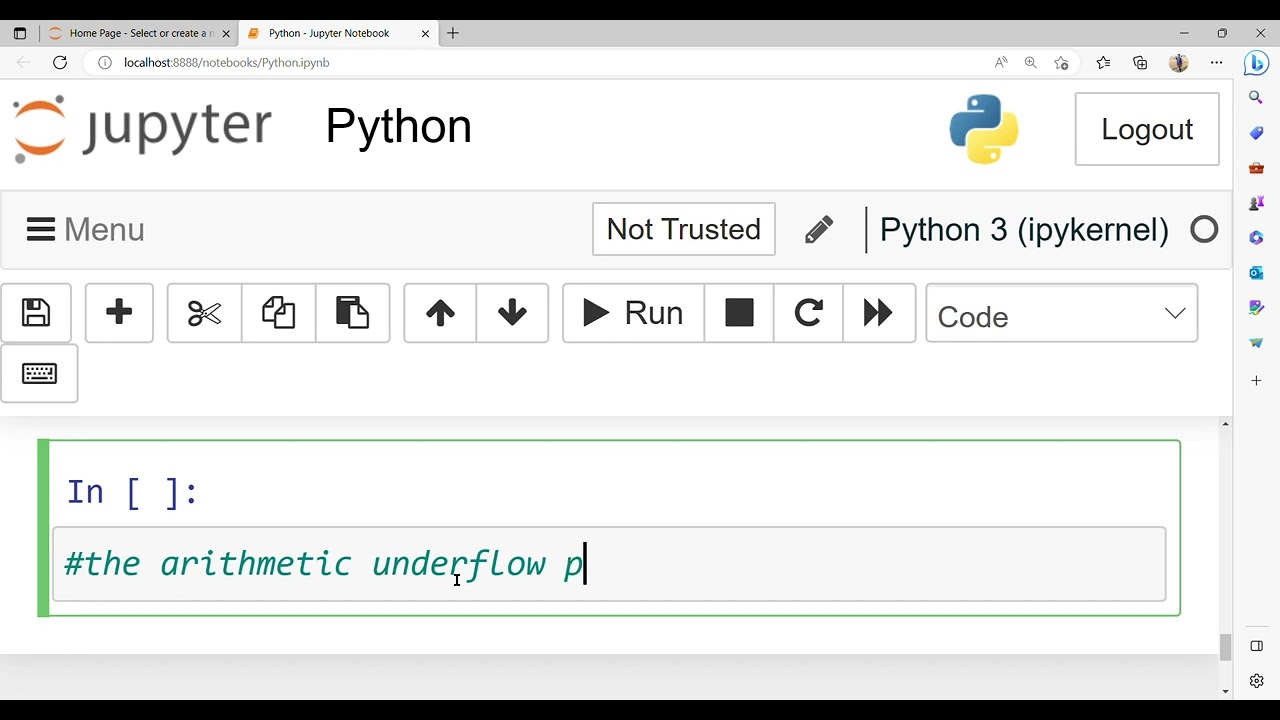The width and height of the screenshot is (1280, 720).
Task: Open the command palette keyboard icon
Action: [39, 374]
